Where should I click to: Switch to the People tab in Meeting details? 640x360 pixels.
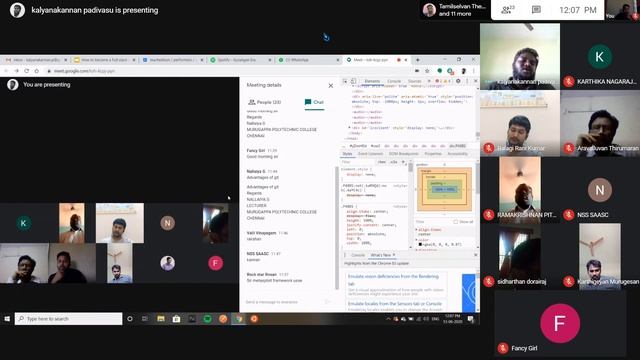point(264,102)
